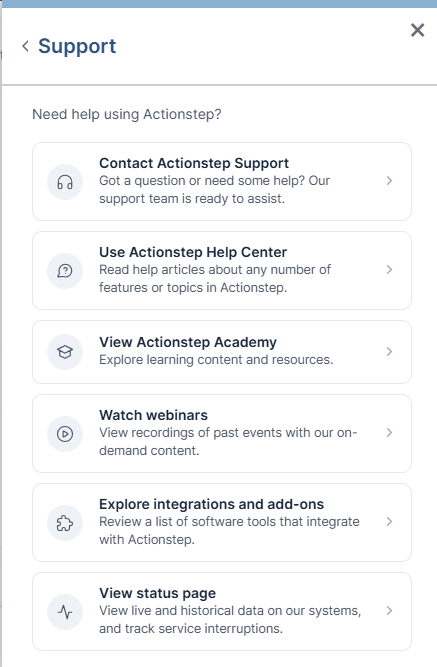Select the View Actionstep Academy heading
The width and height of the screenshot is (437, 667).
(188, 342)
